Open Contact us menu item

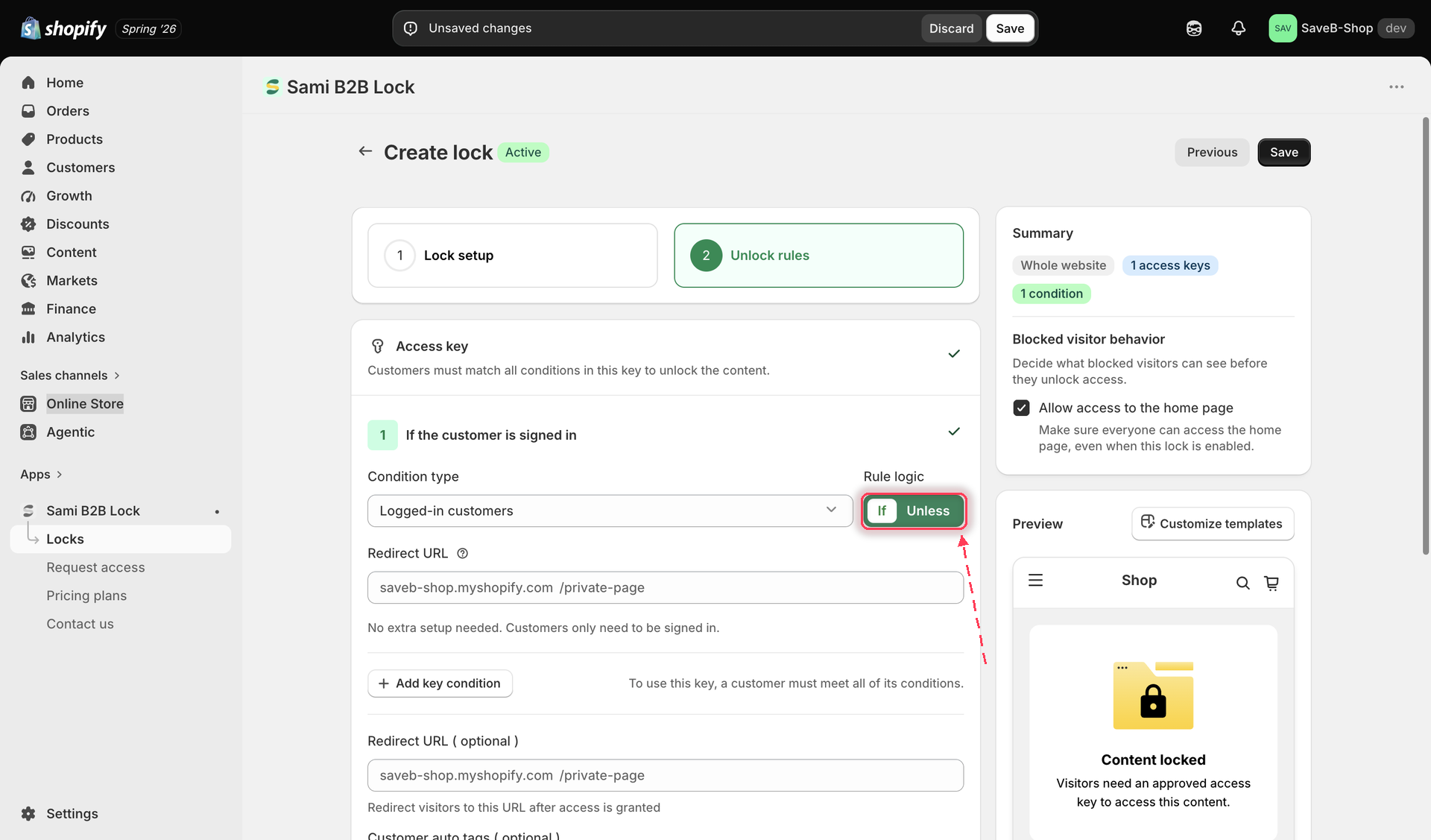[x=80, y=624]
